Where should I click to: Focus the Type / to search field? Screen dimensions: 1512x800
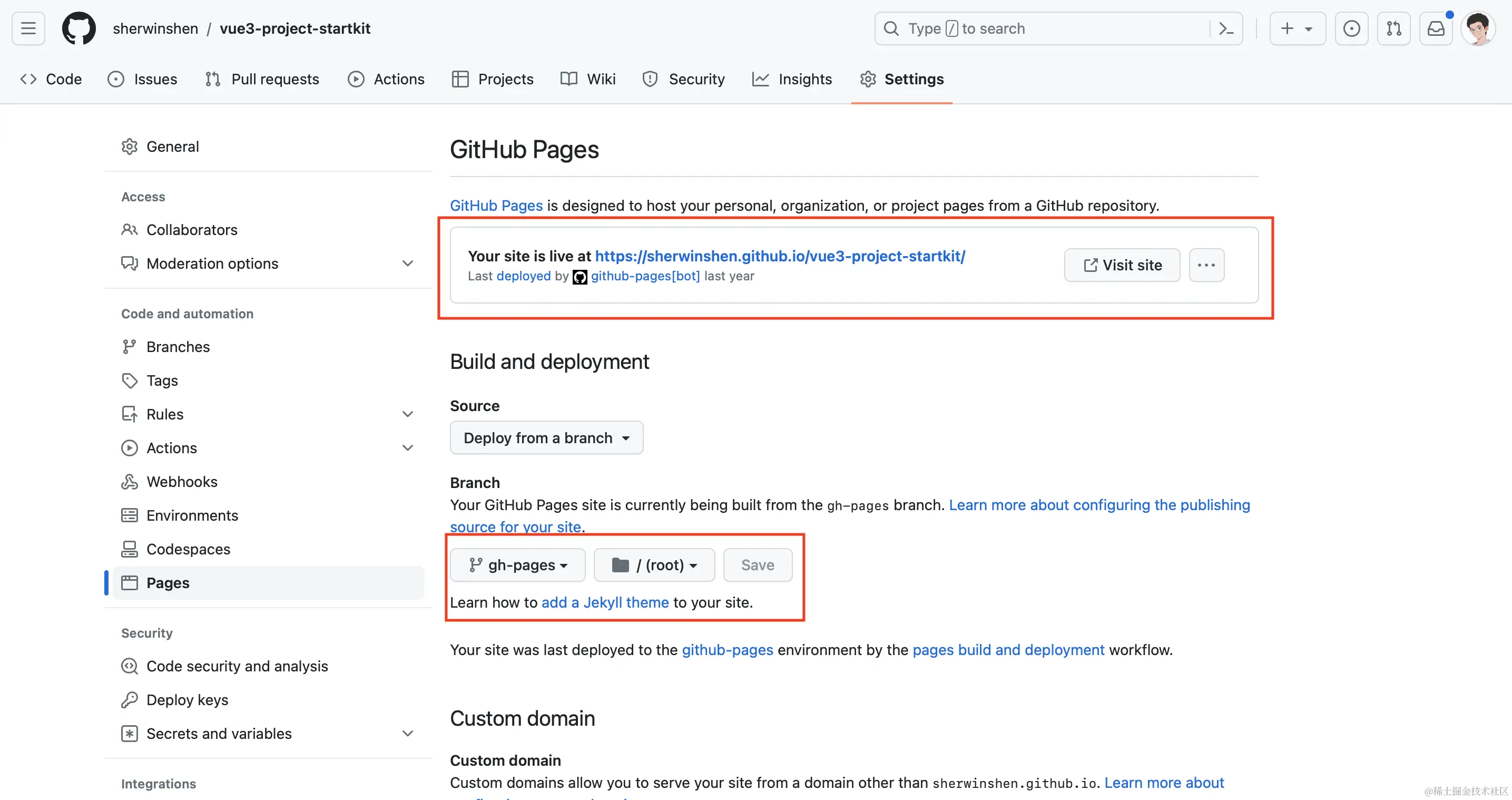[x=1045, y=28]
